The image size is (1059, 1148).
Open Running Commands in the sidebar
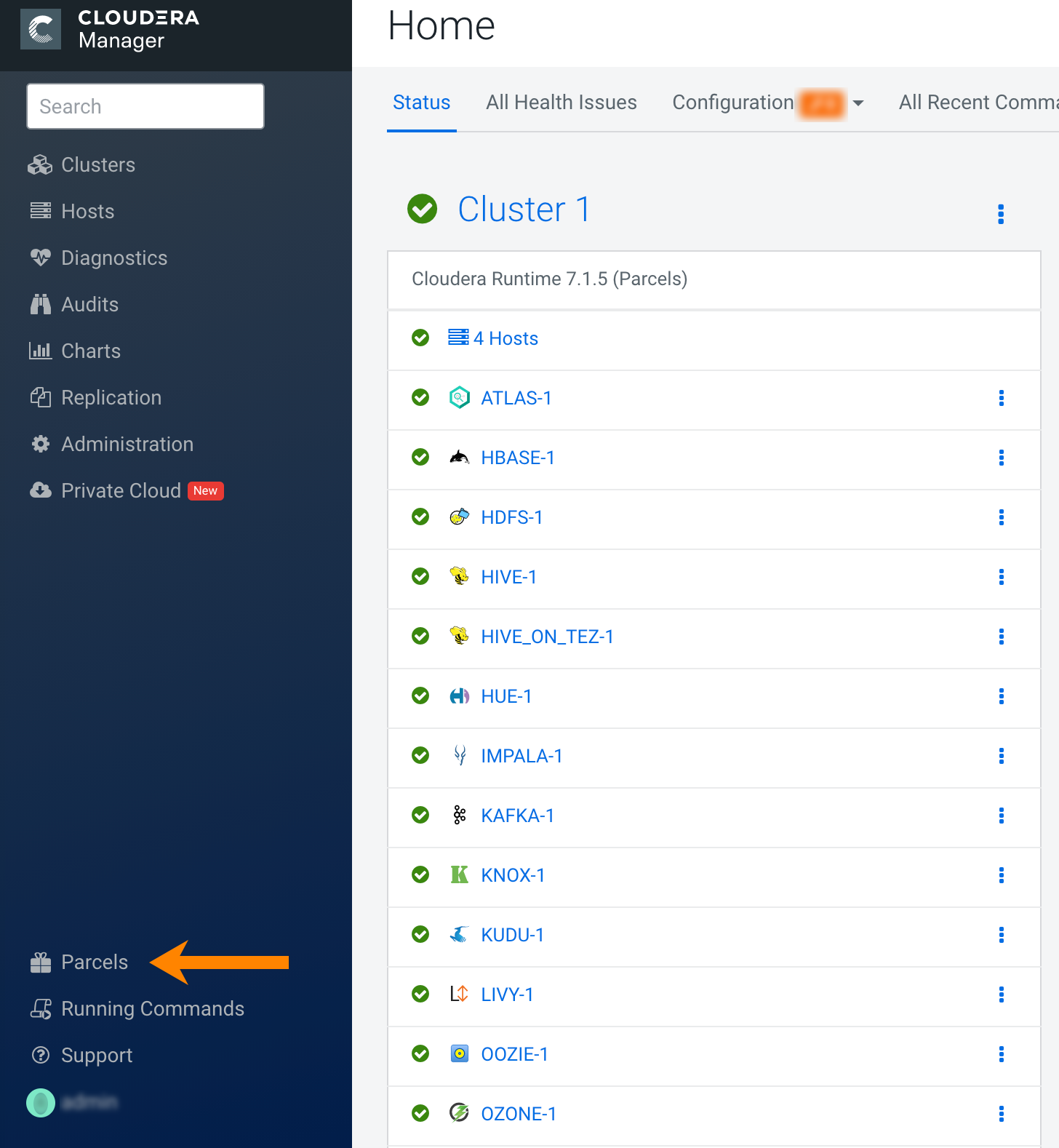tap(153, 1009)
